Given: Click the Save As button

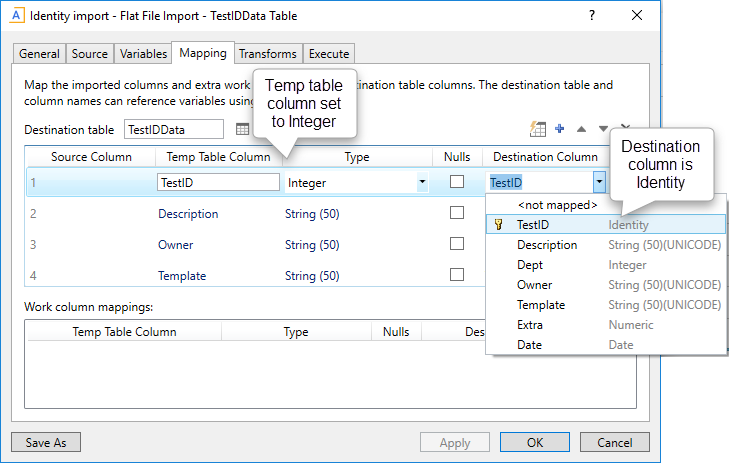Looking at the screenshot, I should click(46, 442).
